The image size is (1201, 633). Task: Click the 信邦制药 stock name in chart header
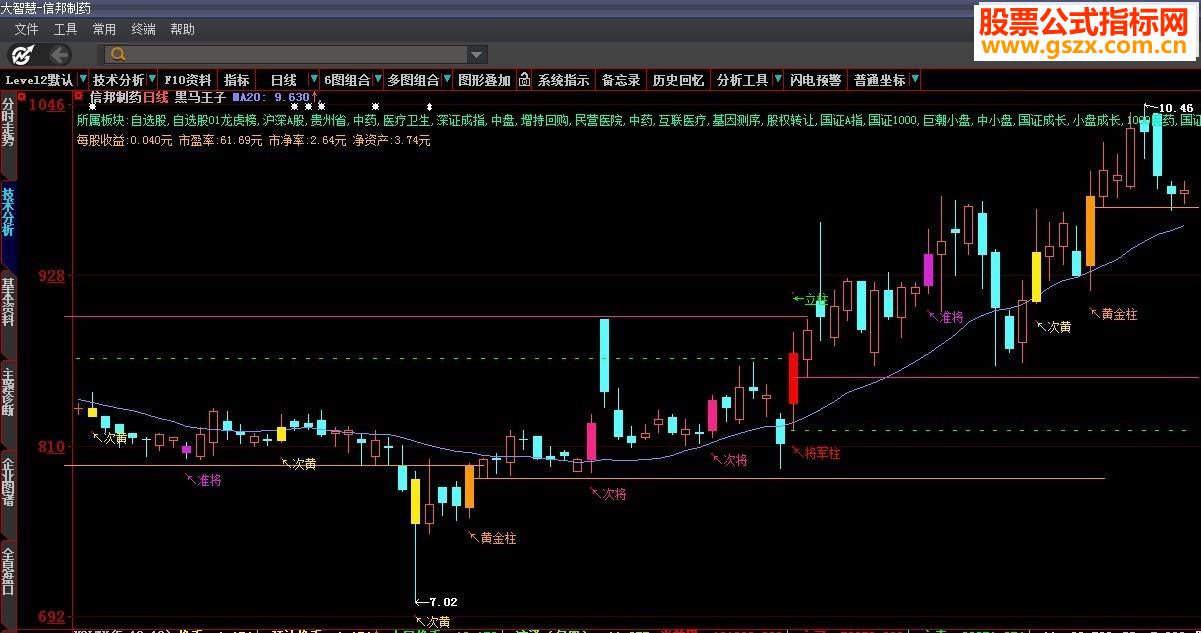tap(115, 97)
